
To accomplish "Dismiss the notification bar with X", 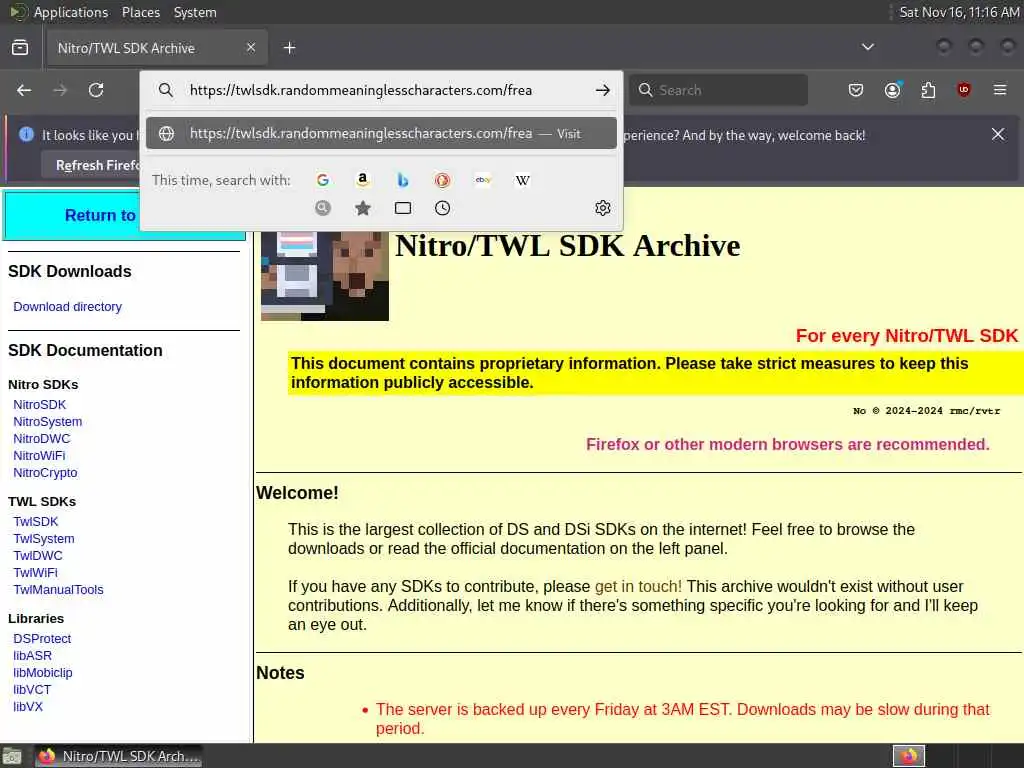I will [998, 135].
